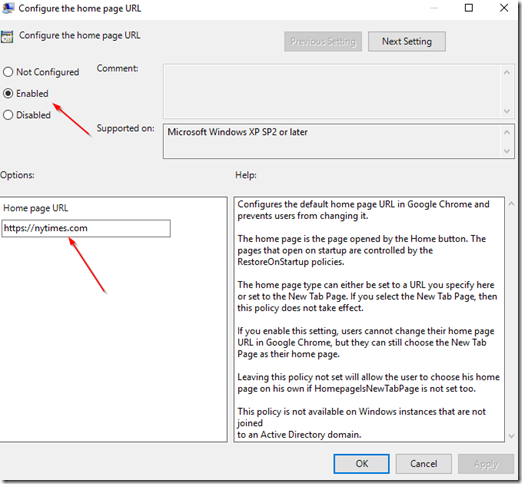Click the Supported on up scroll arrow
This screenshot has height=484, width=522.
[x=507, y=132]
